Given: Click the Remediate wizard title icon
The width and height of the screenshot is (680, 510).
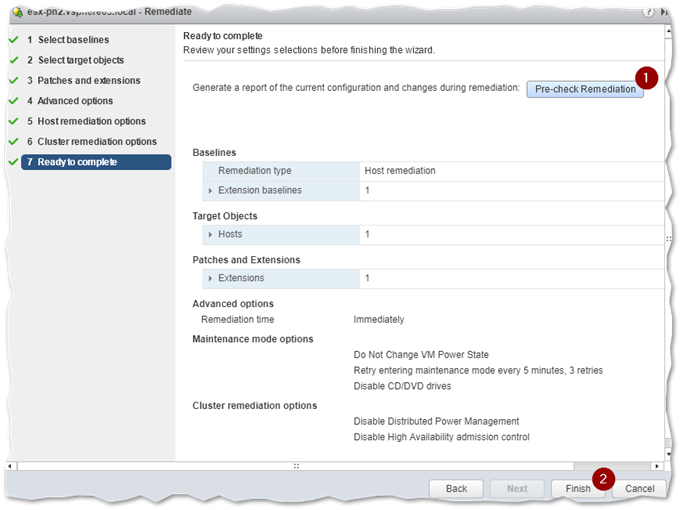Looking at the screenshot, I should coord(18,12).
